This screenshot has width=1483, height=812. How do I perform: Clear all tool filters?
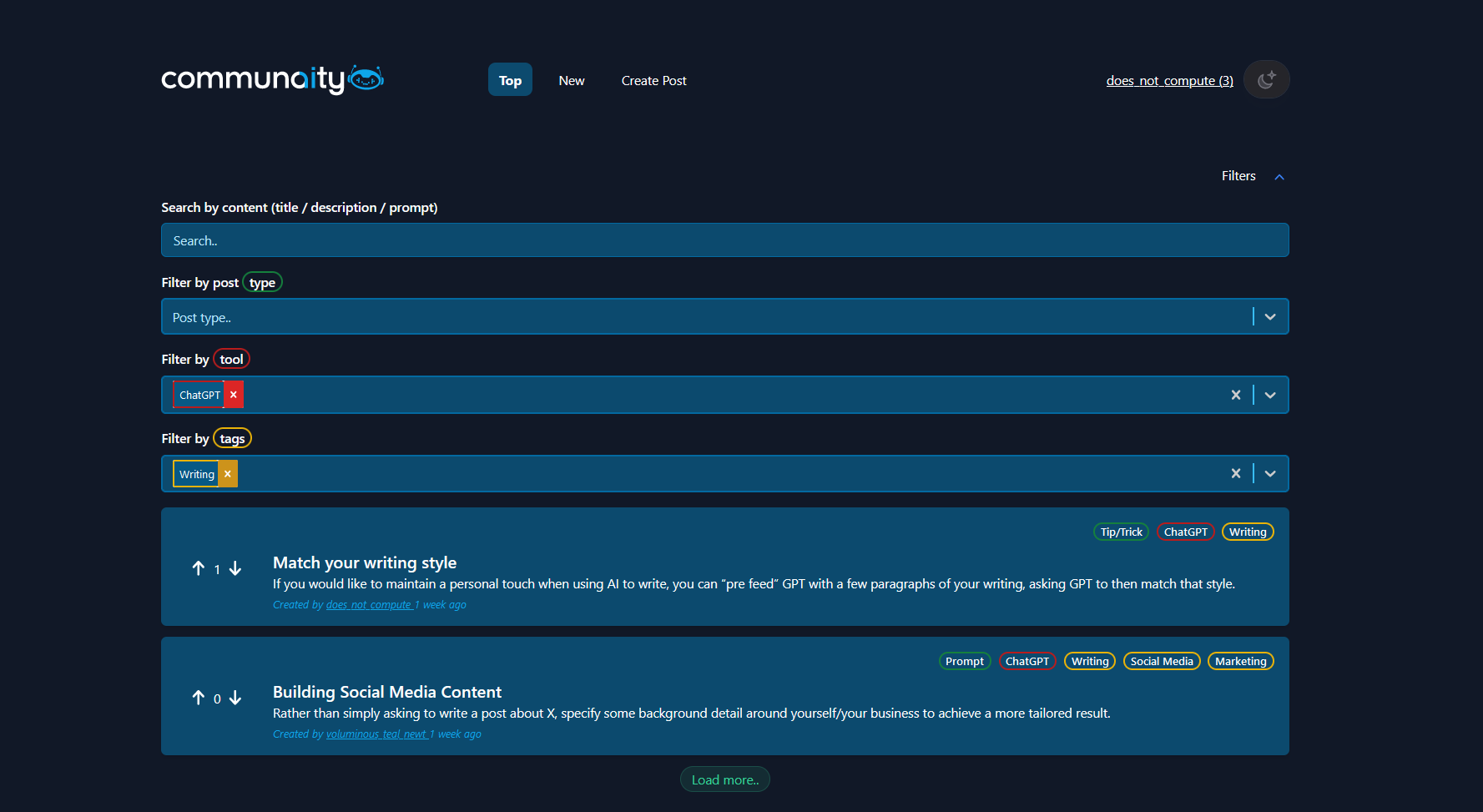coord(1236,395)
